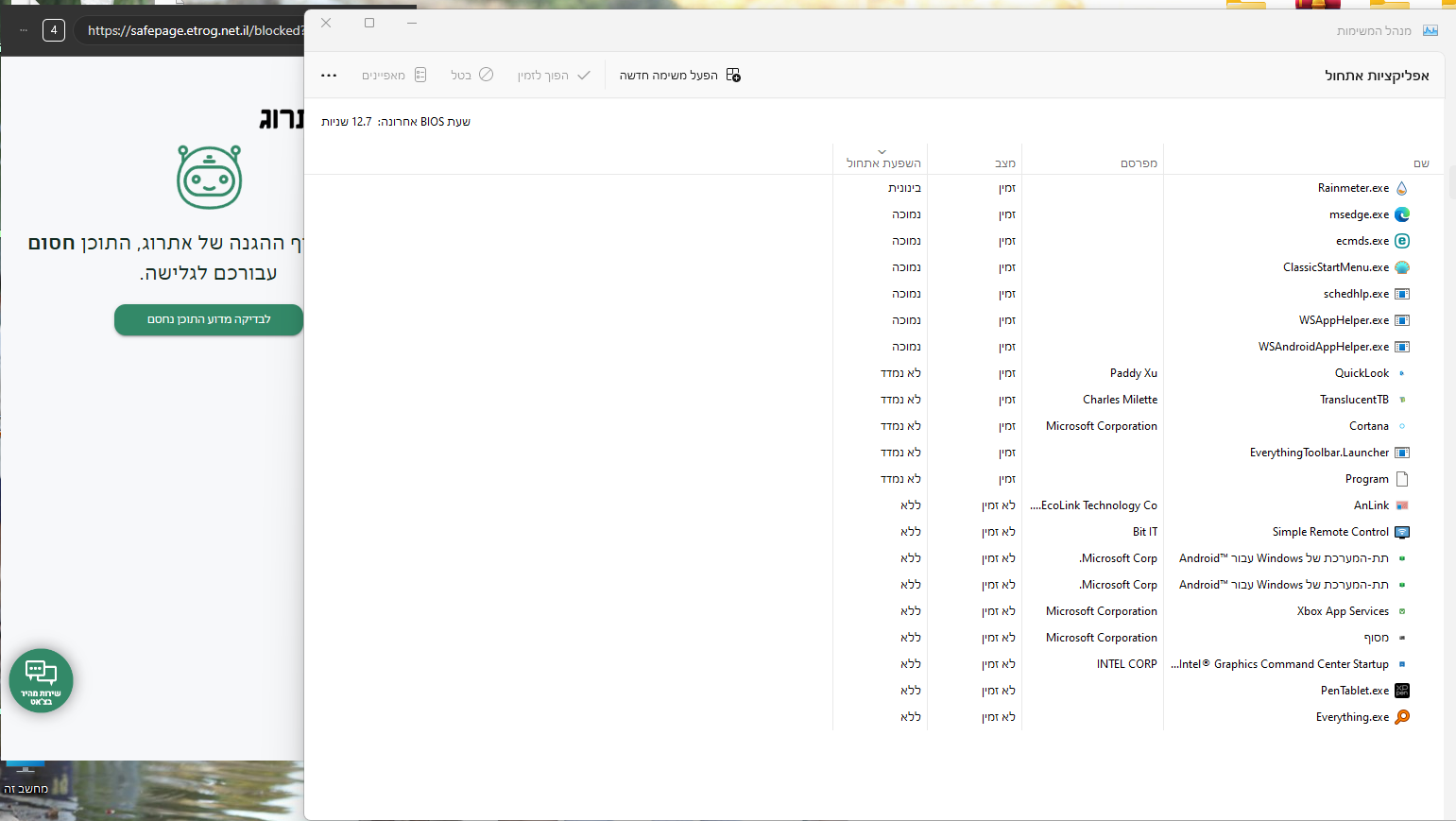Click the Simple Remote Control monitor icon
This screenshot has width=1456, height=821.
point(1402,532)
